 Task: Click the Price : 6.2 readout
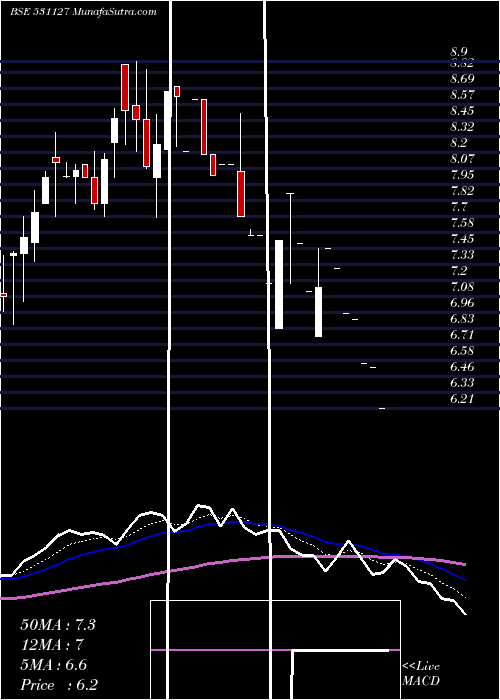tap(59, 685)
